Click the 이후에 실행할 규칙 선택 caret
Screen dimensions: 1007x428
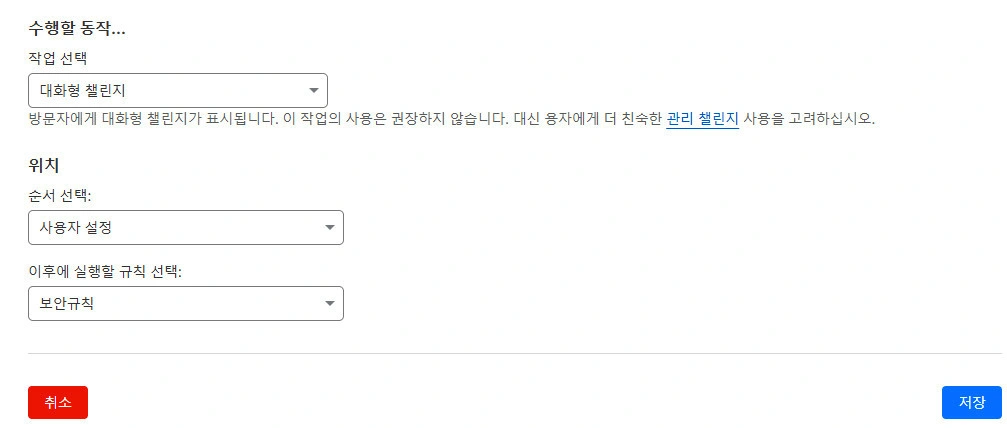pyautogui.click(x=330, y=304)
